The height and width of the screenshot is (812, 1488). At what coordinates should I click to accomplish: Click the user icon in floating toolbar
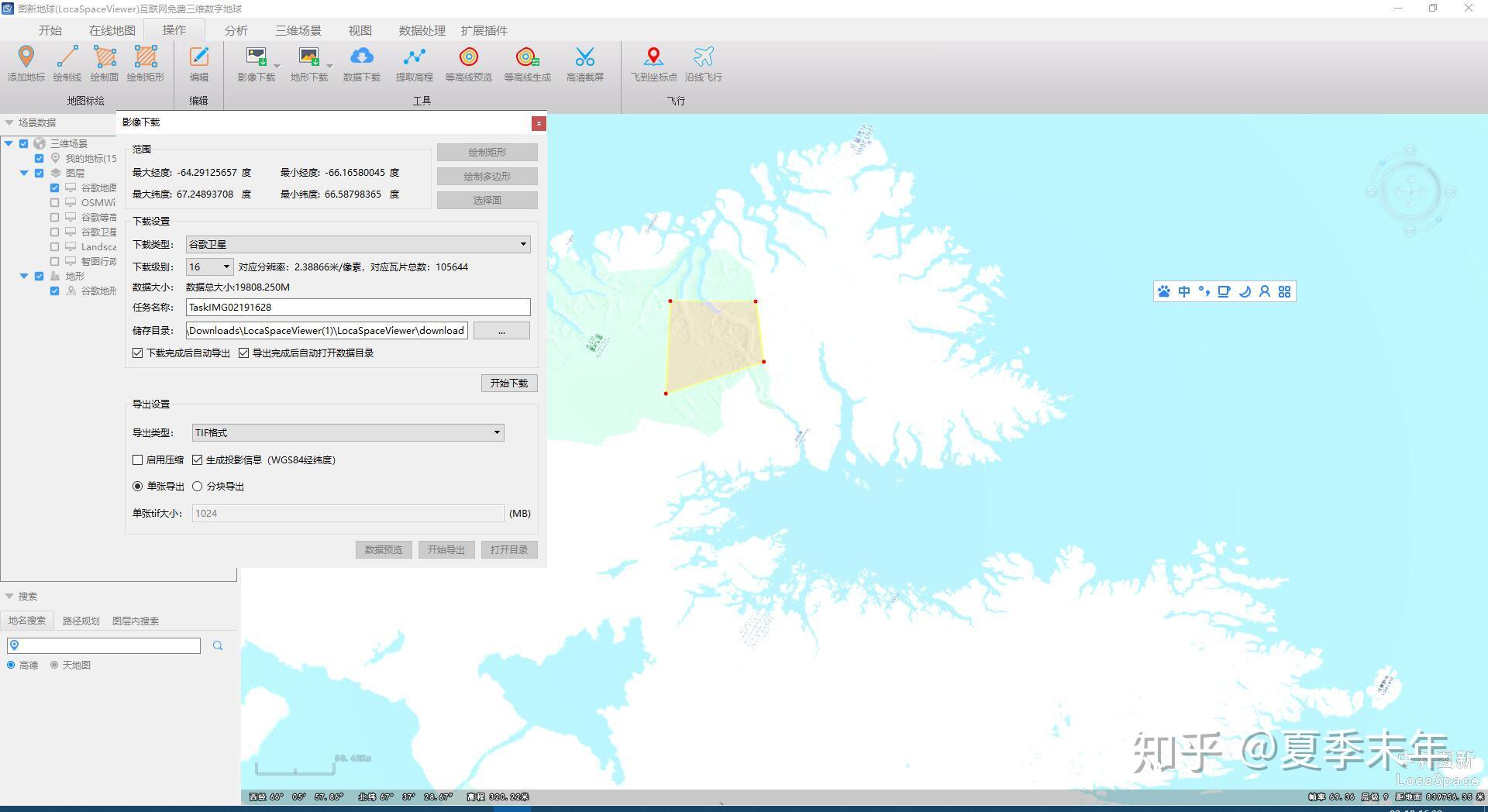click(x=1265, y=291)
